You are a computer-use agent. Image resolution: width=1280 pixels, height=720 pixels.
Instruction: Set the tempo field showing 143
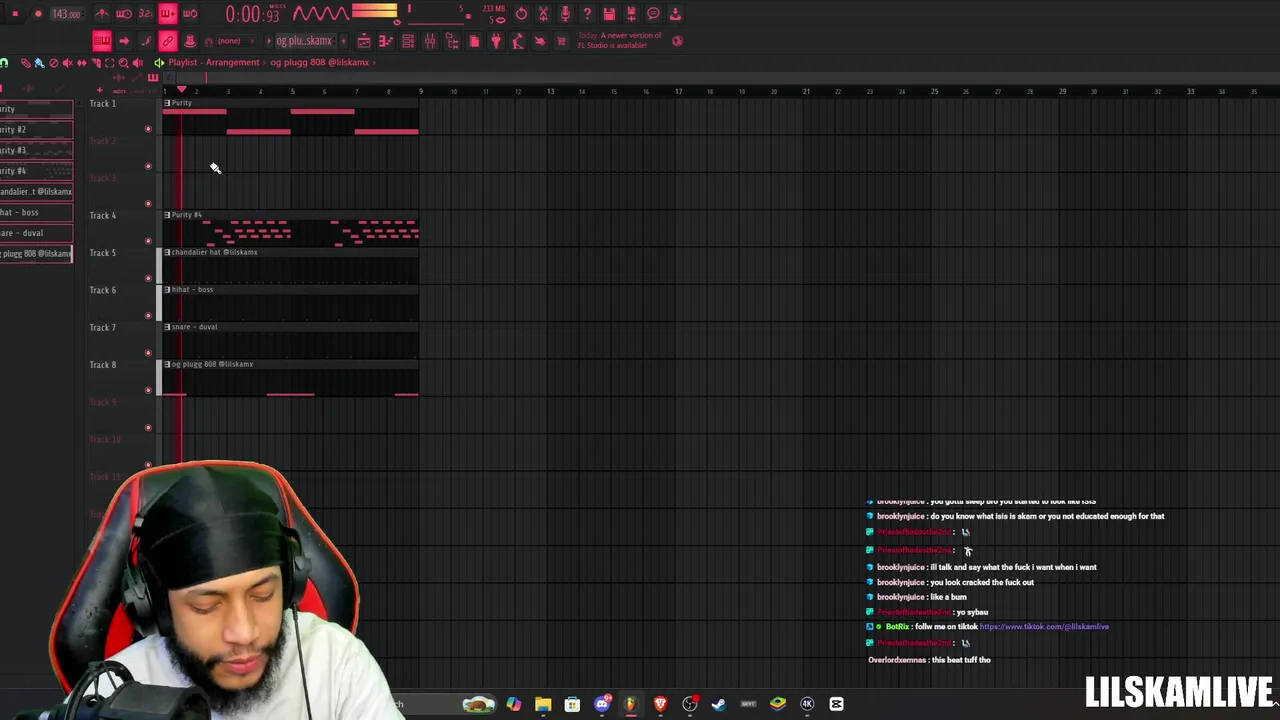click(x=66, y=14)
